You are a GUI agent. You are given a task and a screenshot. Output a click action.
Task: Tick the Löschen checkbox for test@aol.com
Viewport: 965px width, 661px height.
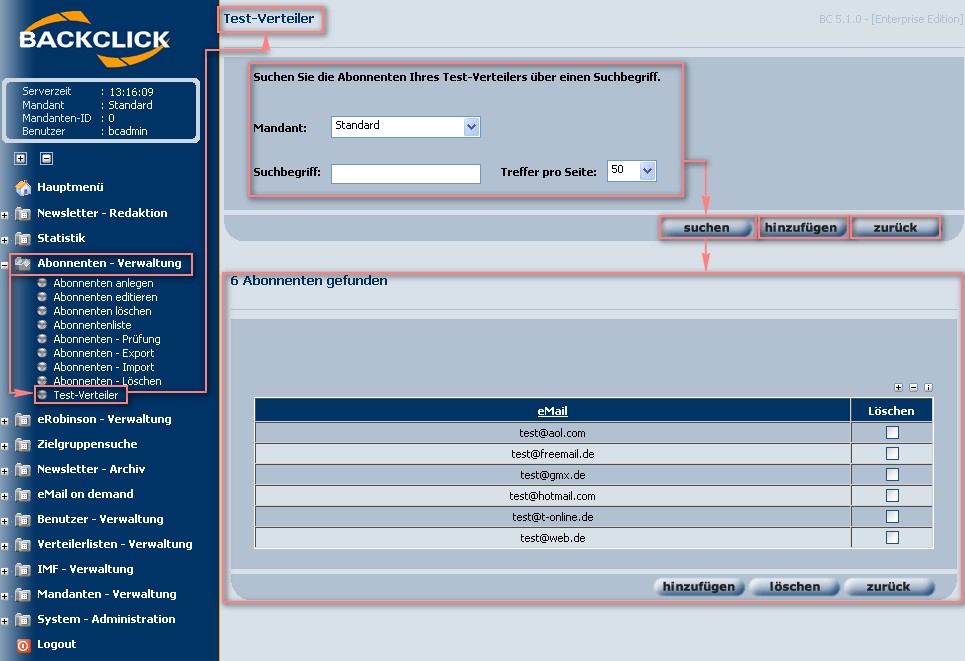(892, 433)
